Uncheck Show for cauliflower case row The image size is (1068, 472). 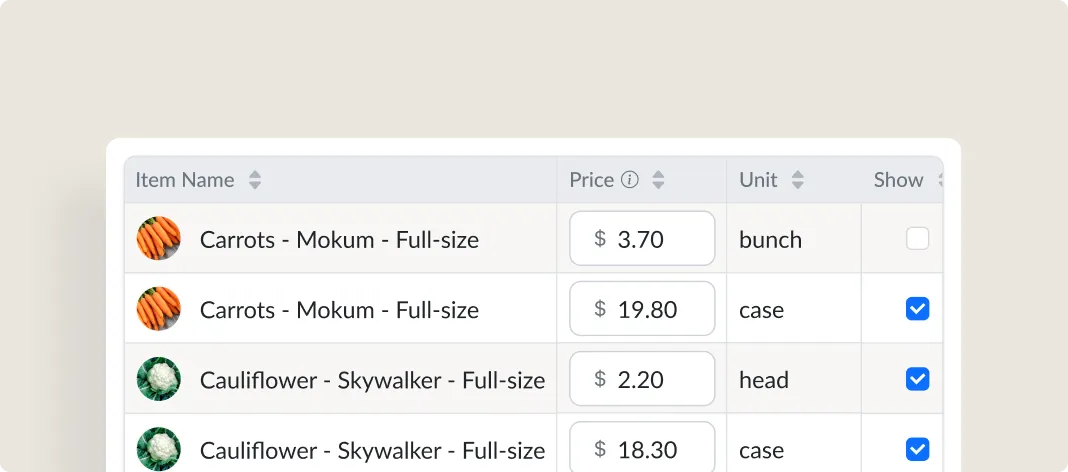tap(917, 449)
